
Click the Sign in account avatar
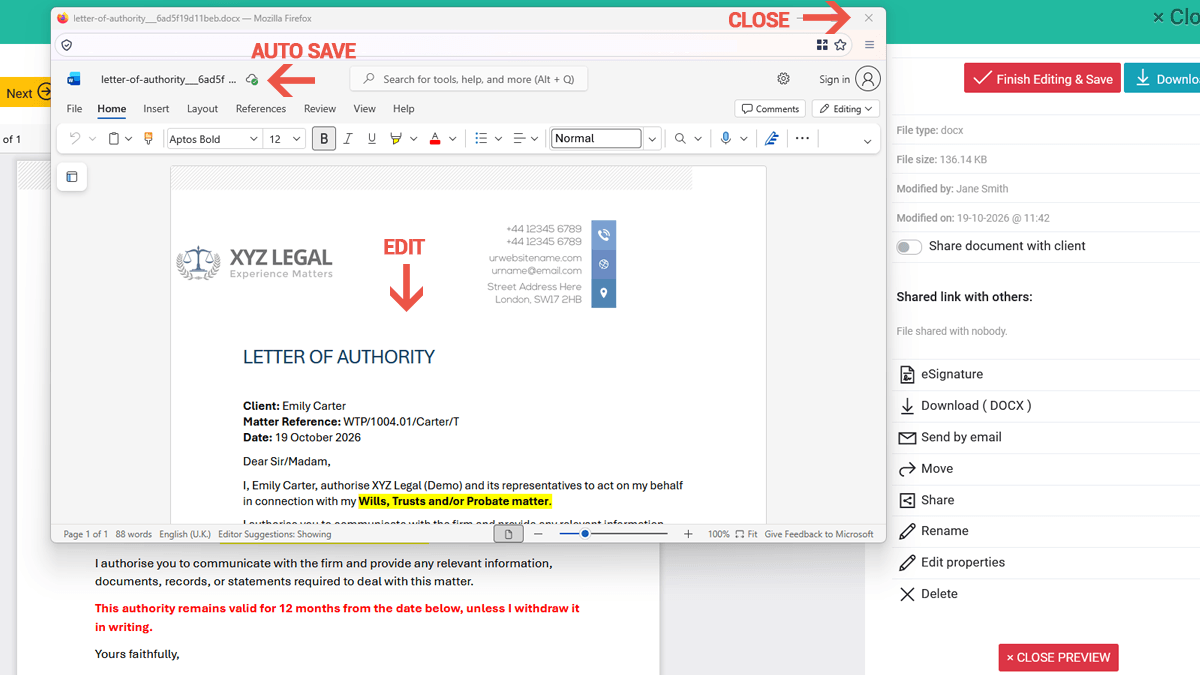pos(868,79)
